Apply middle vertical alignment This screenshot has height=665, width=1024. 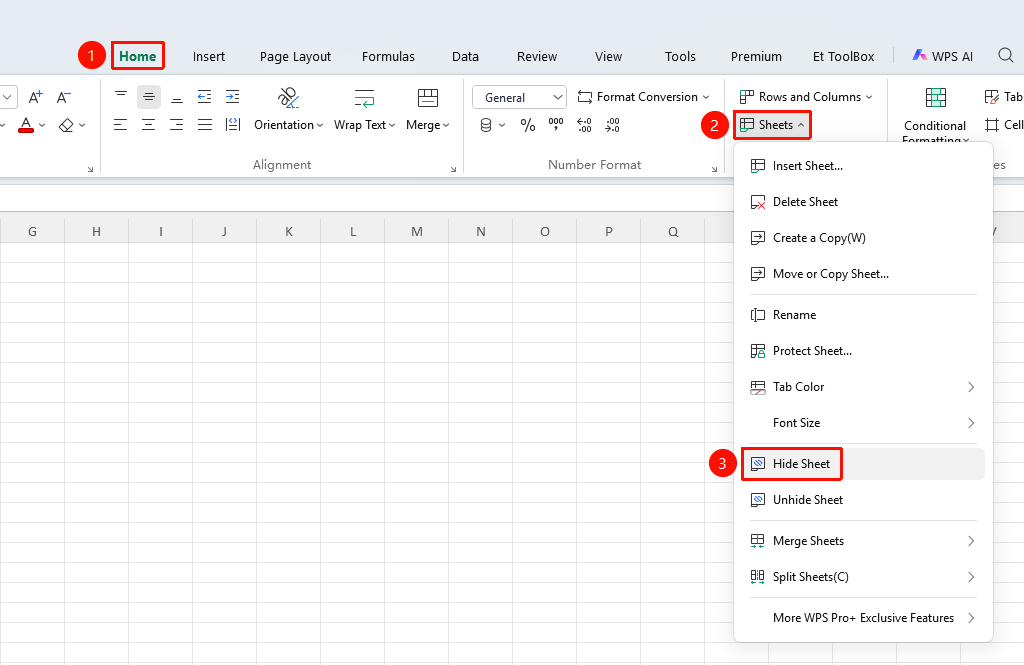tap(149, 97)
